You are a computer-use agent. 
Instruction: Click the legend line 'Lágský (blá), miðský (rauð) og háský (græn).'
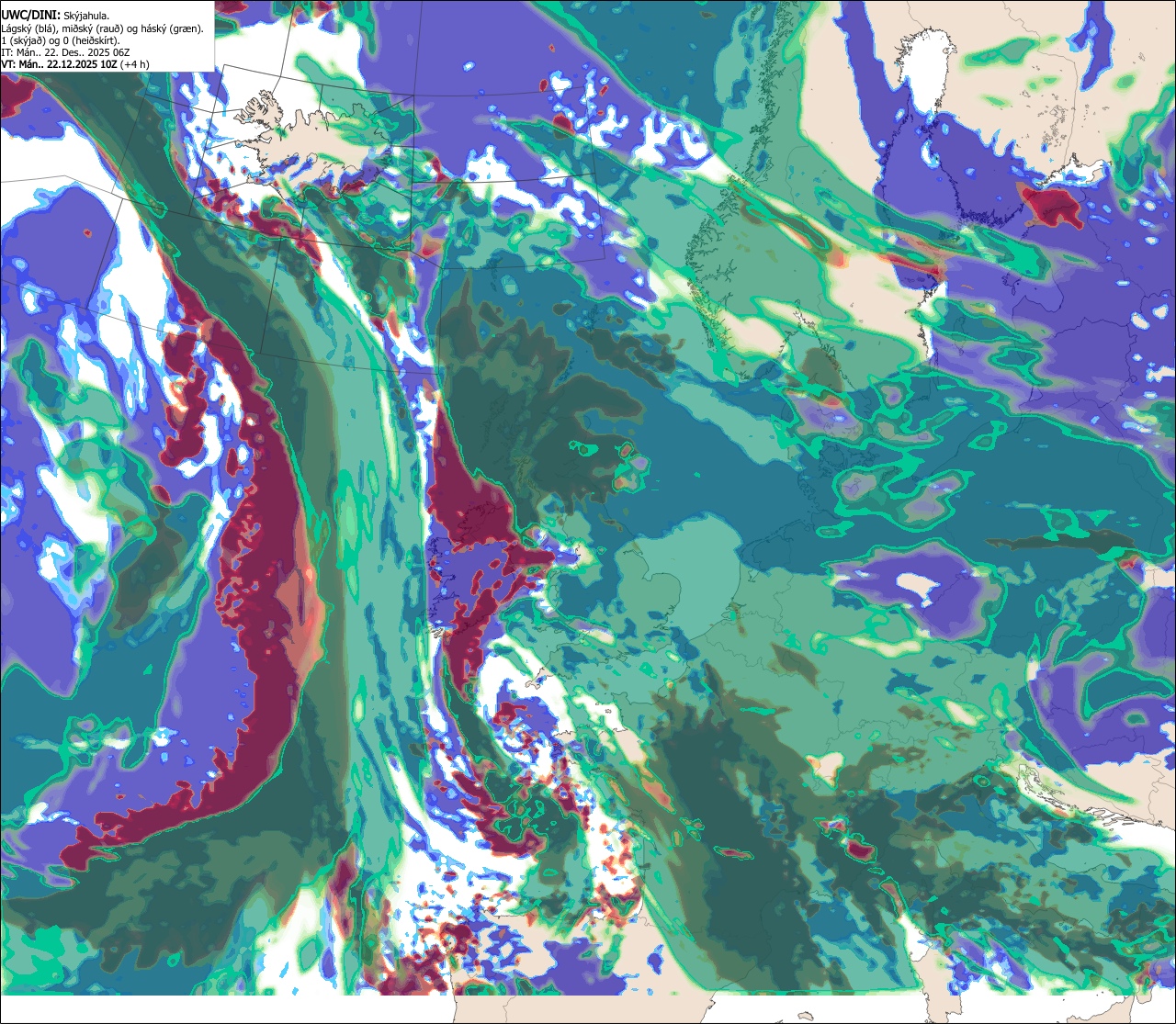click(x=103, y=28)
